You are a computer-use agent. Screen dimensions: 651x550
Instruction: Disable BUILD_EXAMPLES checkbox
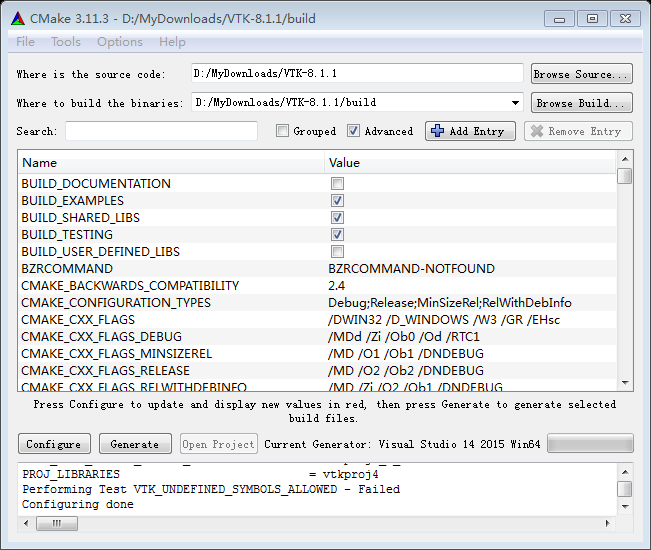(337, 200)
